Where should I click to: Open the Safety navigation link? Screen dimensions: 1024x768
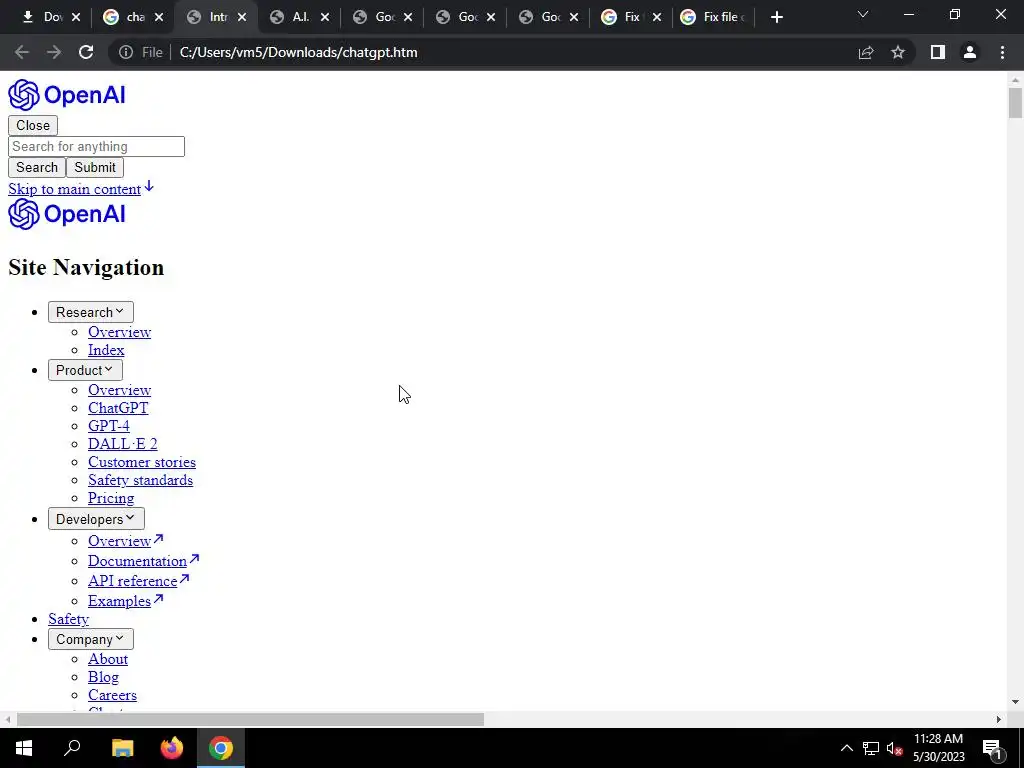pos(69,619)
